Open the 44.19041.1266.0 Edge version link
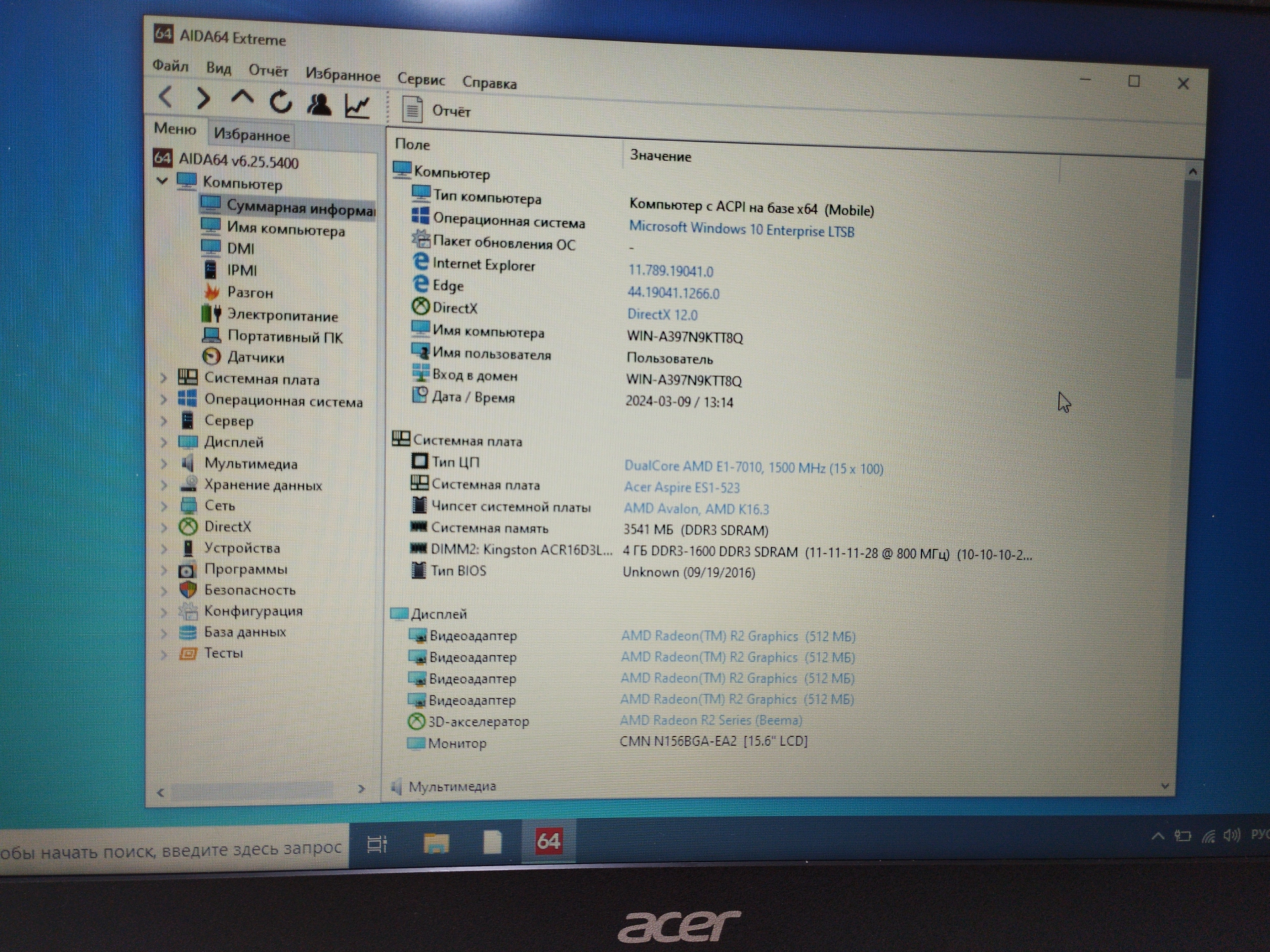The image size is (1270, 952). pyautogui.click(x=673, y=293)
